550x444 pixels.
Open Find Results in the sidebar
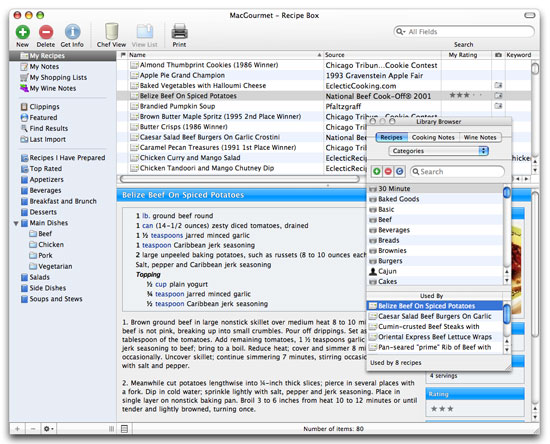48,128
